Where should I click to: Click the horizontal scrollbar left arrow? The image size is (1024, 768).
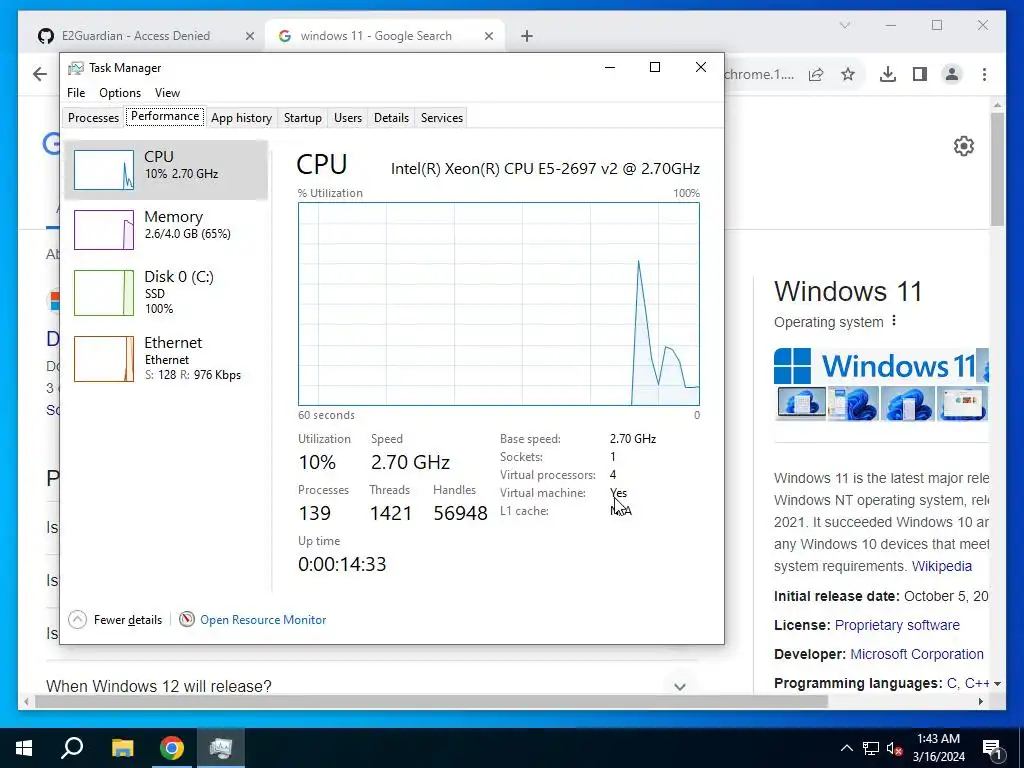tap(26, 702)
